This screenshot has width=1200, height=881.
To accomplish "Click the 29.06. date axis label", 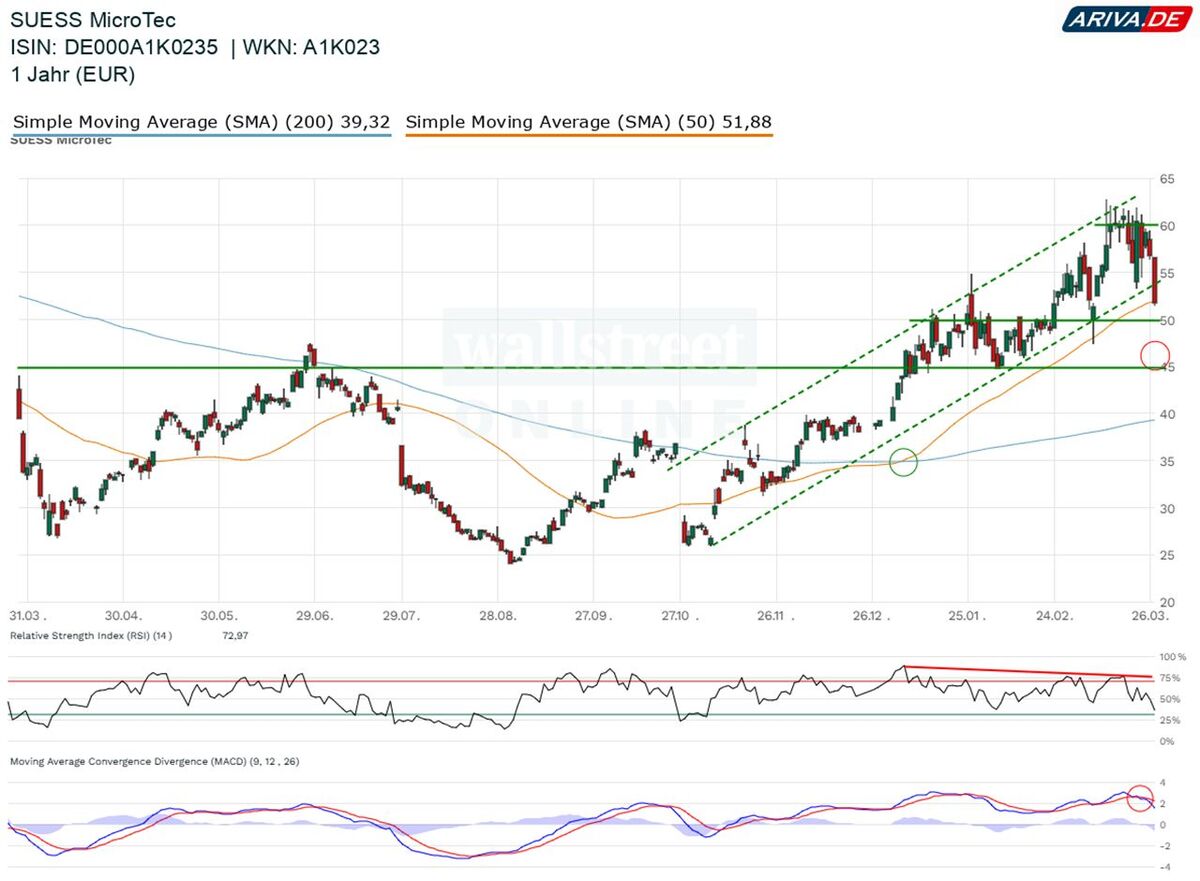I will click(314, 614).
